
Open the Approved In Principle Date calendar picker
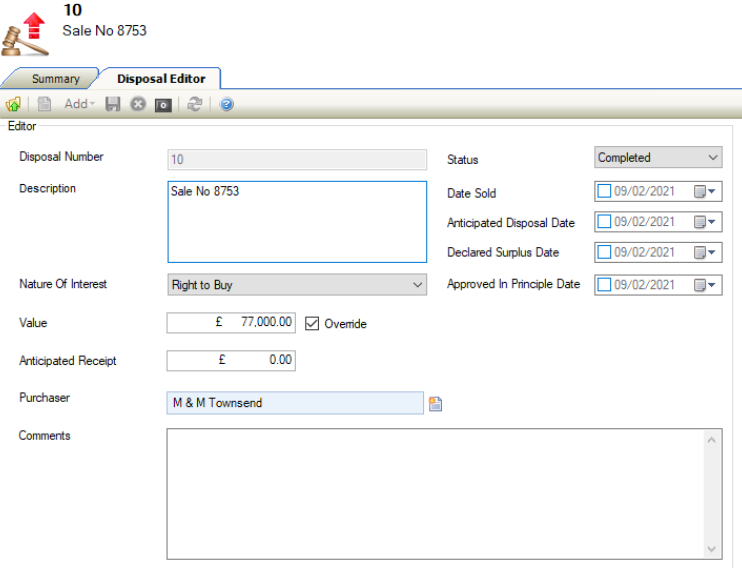705,285
